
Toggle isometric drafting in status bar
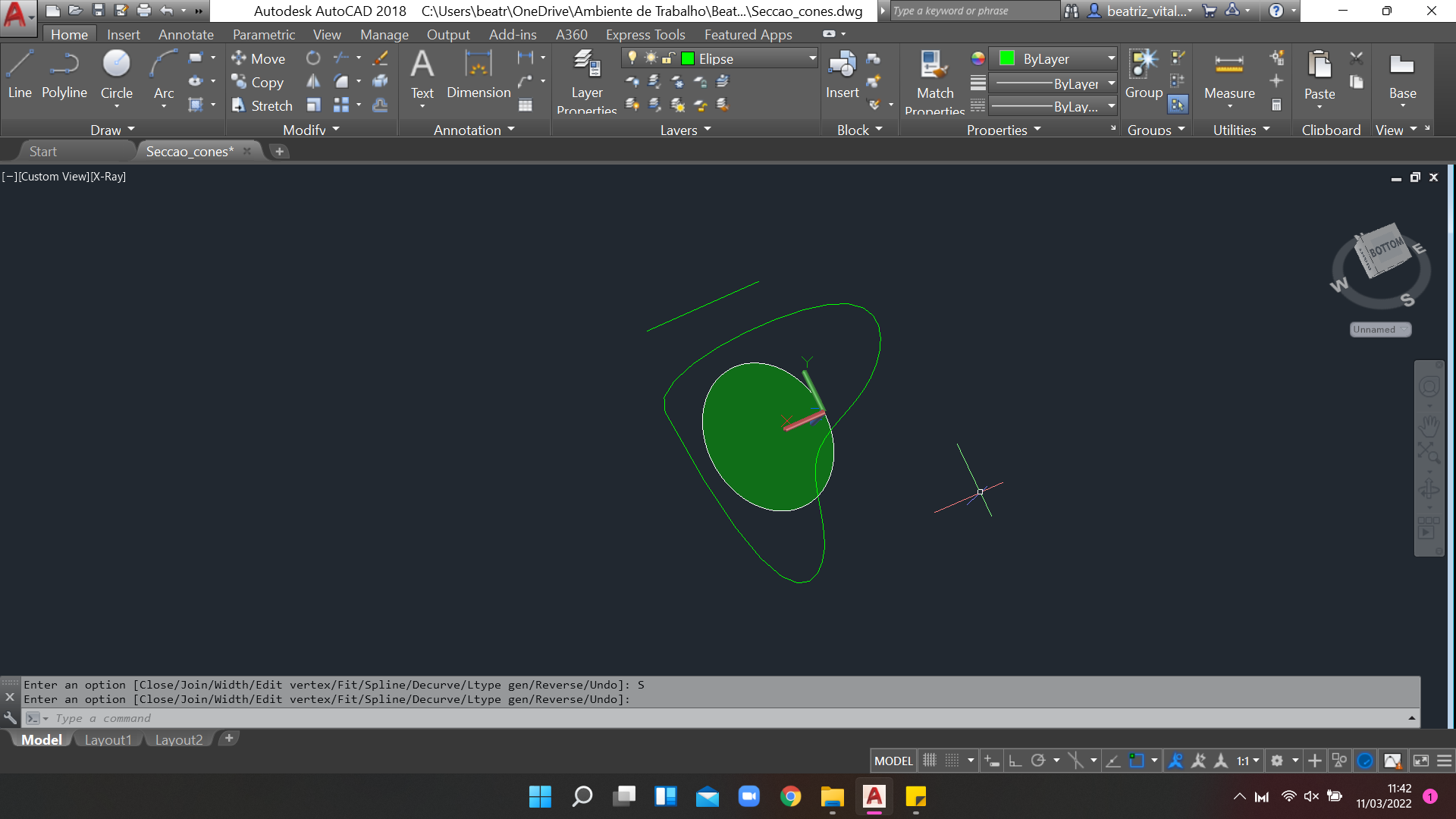(x=1075, y=761)
